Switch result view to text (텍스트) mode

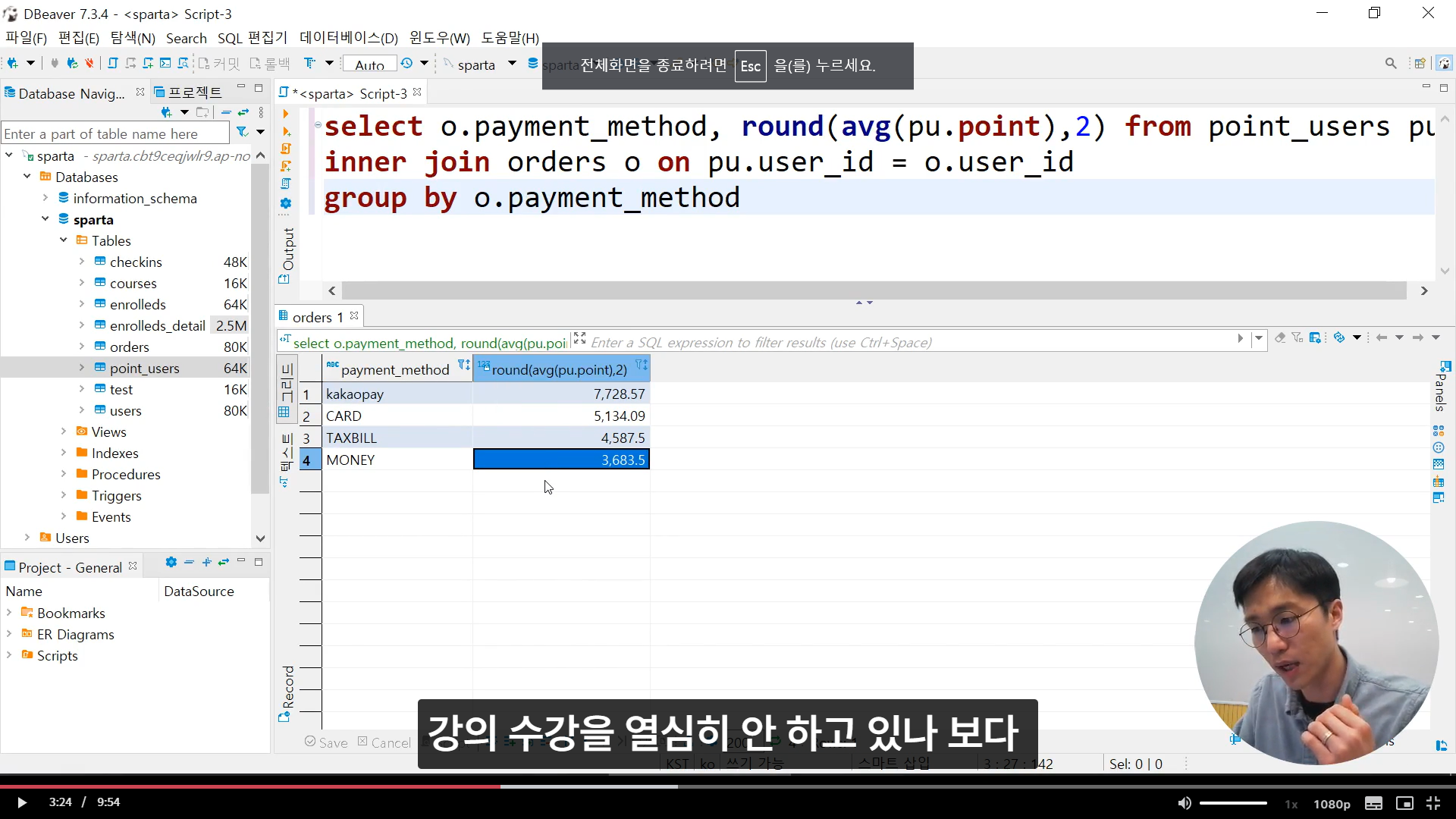[x=287, y=459]
